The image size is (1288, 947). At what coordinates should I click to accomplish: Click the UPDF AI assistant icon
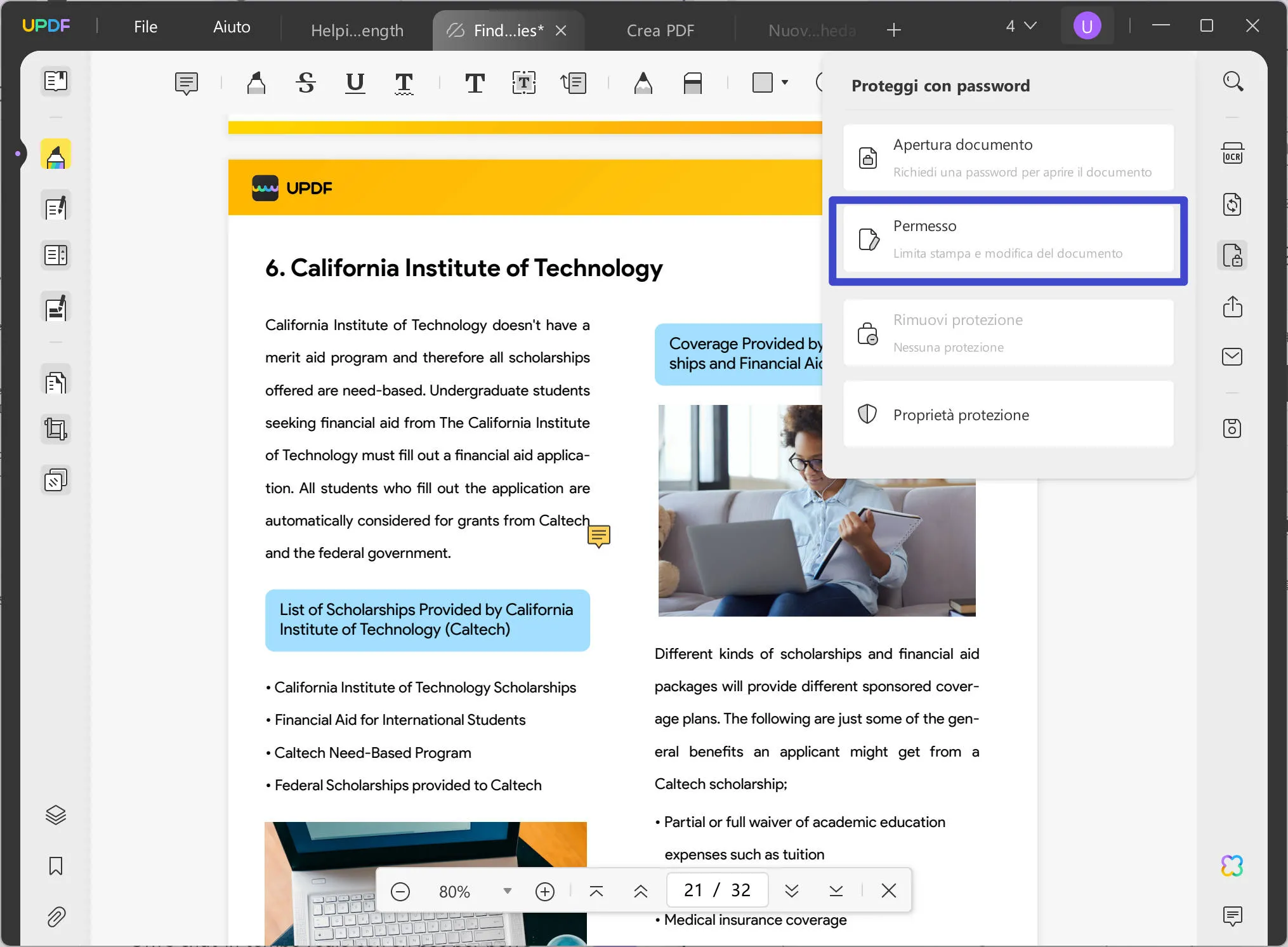tap(1233, 865)
